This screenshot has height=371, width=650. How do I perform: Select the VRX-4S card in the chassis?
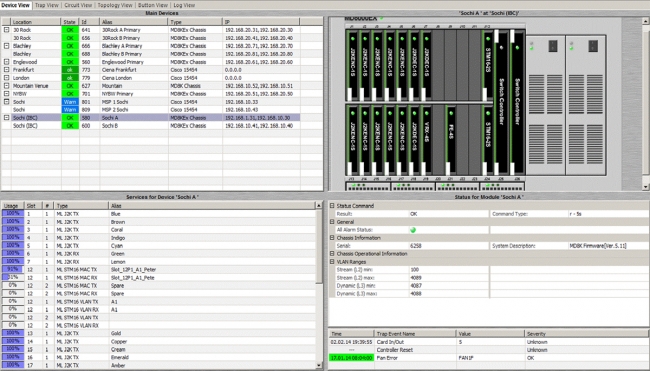point(426,140)
